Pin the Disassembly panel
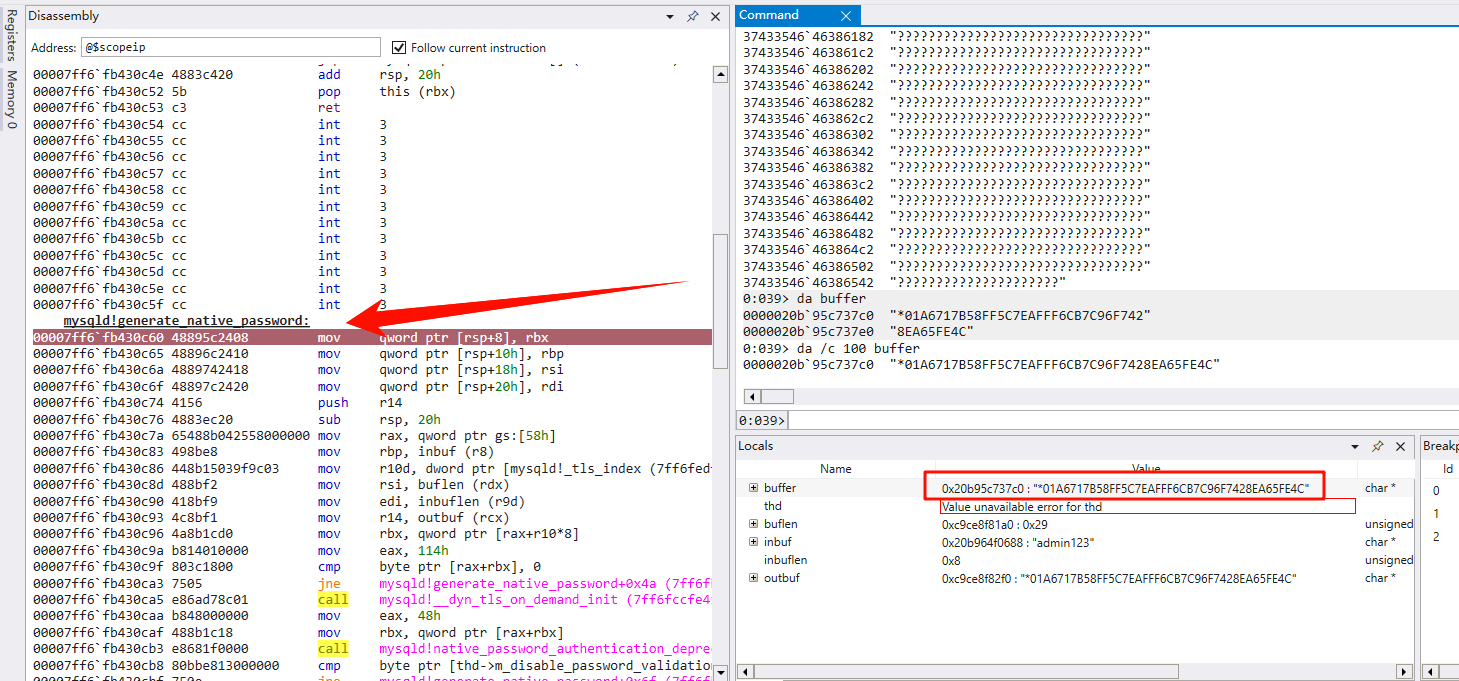 coord(692,16)
